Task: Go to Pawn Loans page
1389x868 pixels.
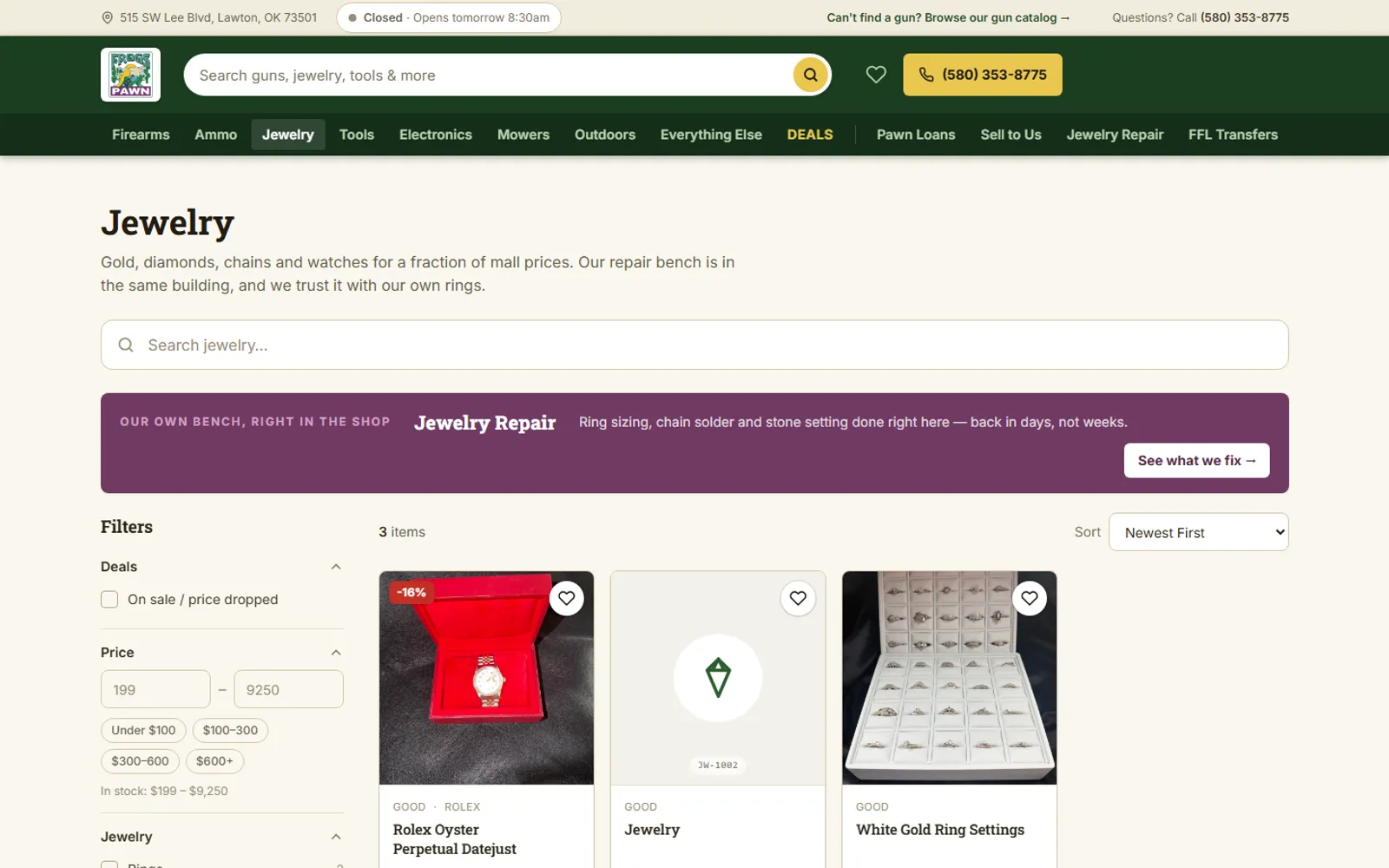Action: 916,135
